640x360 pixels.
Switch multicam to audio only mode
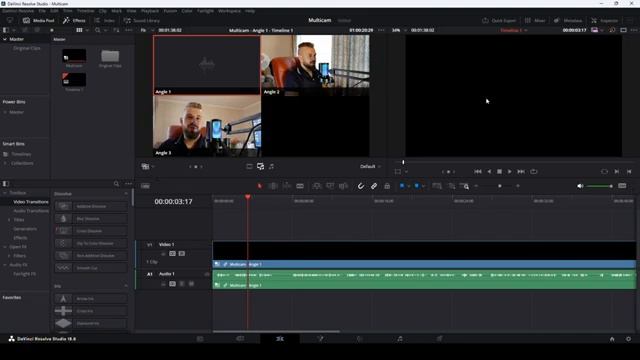coord(271,167)
